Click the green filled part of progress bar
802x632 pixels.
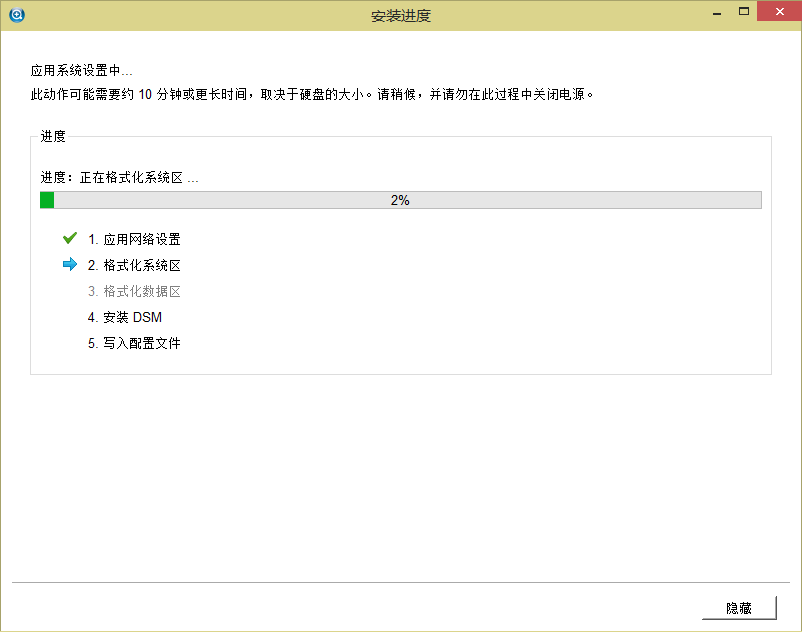click(x=47, y=200)
